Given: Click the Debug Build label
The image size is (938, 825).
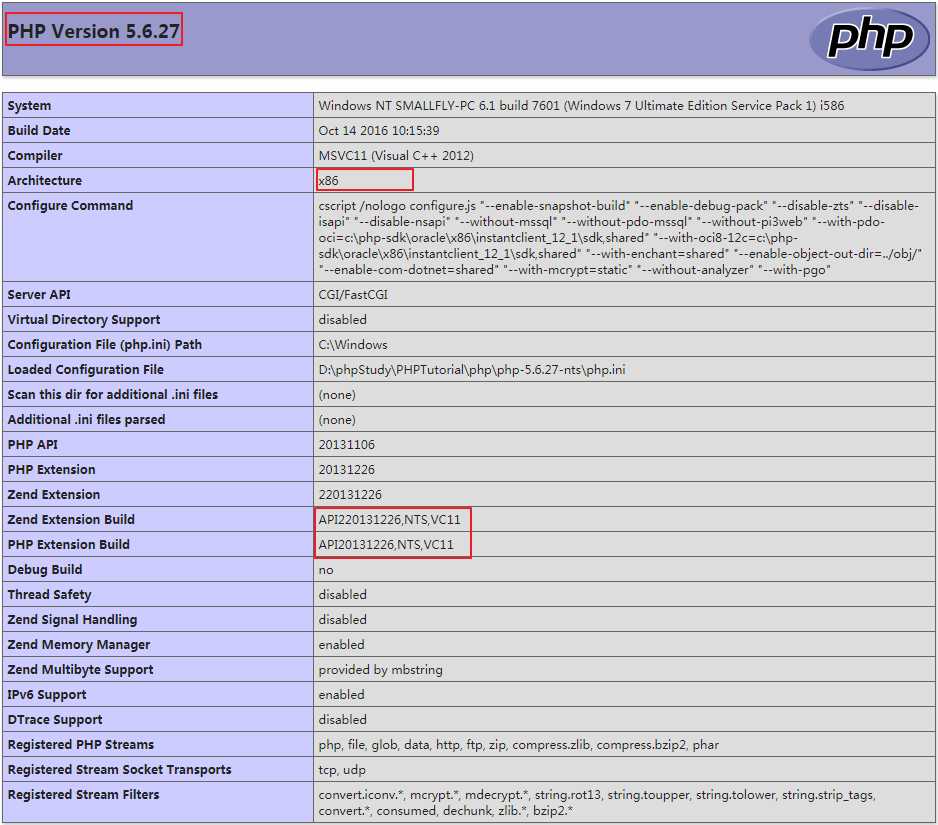Looking at the screenshot, I should pyautogui.click(x=45, y=570).
